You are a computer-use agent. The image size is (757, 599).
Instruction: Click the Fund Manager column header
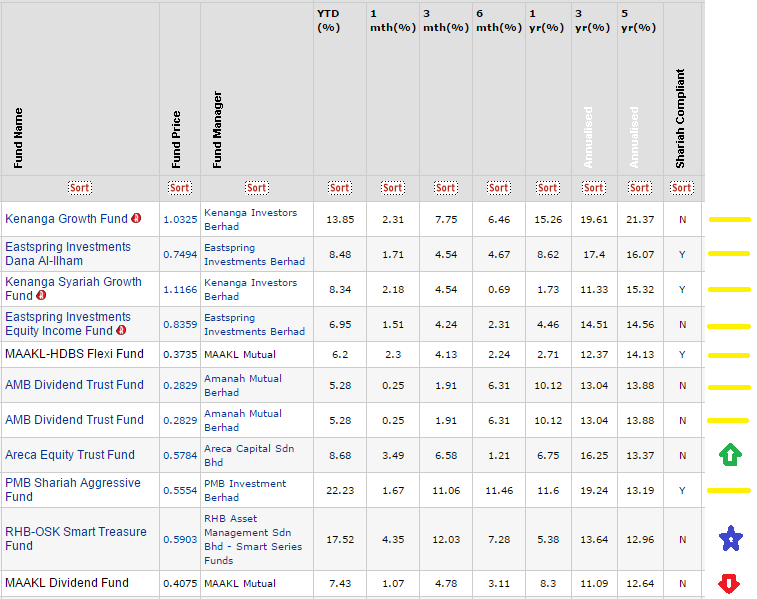tap(217, 129)
